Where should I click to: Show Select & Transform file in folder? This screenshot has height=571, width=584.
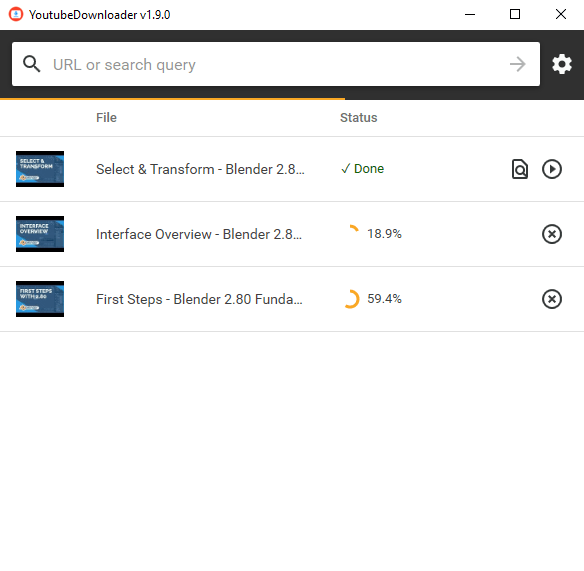[520, 169]
